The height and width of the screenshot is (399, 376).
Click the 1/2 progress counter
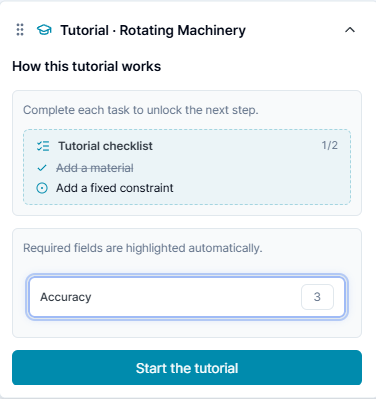[329, 145]
